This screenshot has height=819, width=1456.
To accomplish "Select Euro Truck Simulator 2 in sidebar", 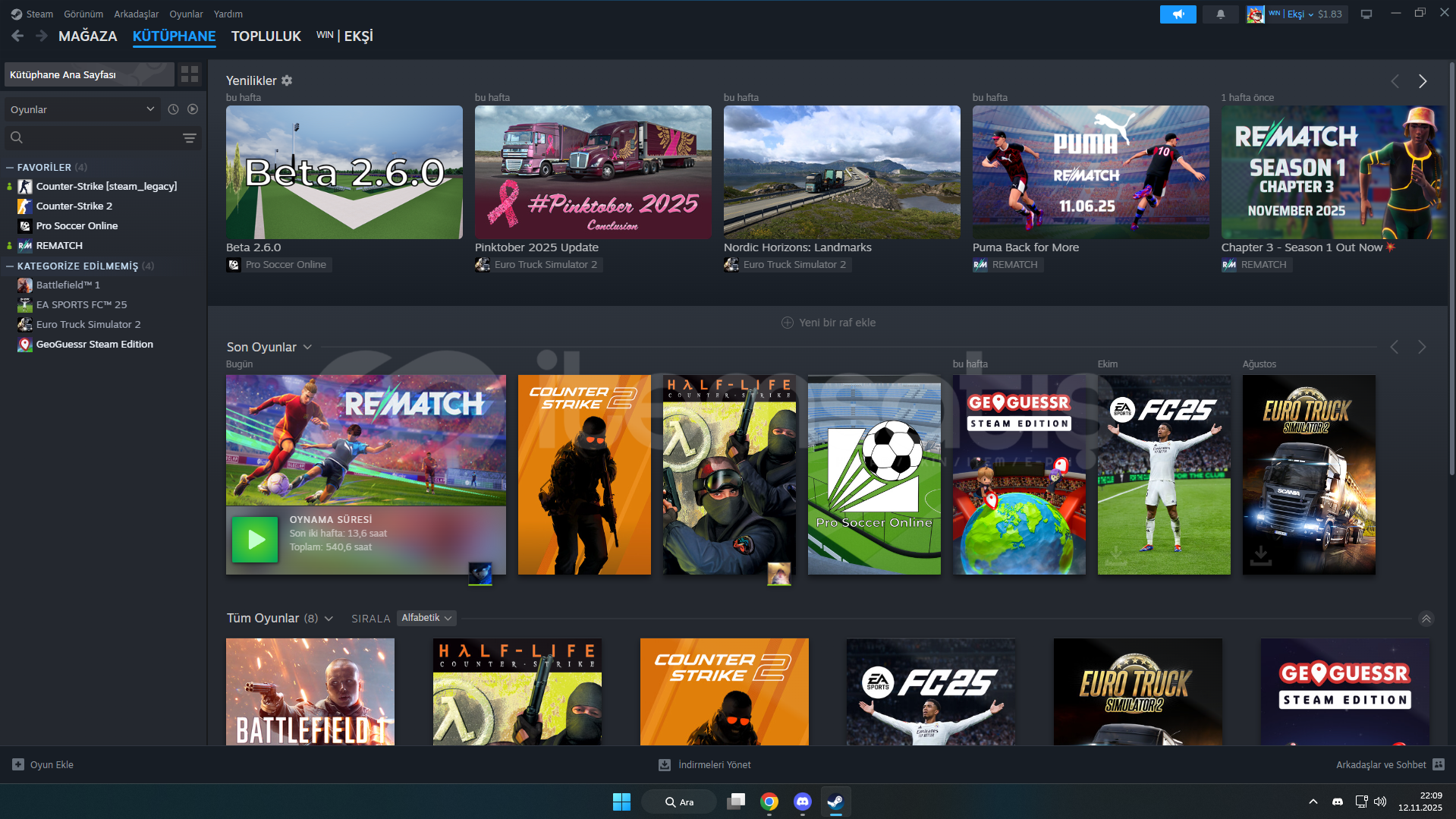I will pyautogui.click(x=88, y=324).
